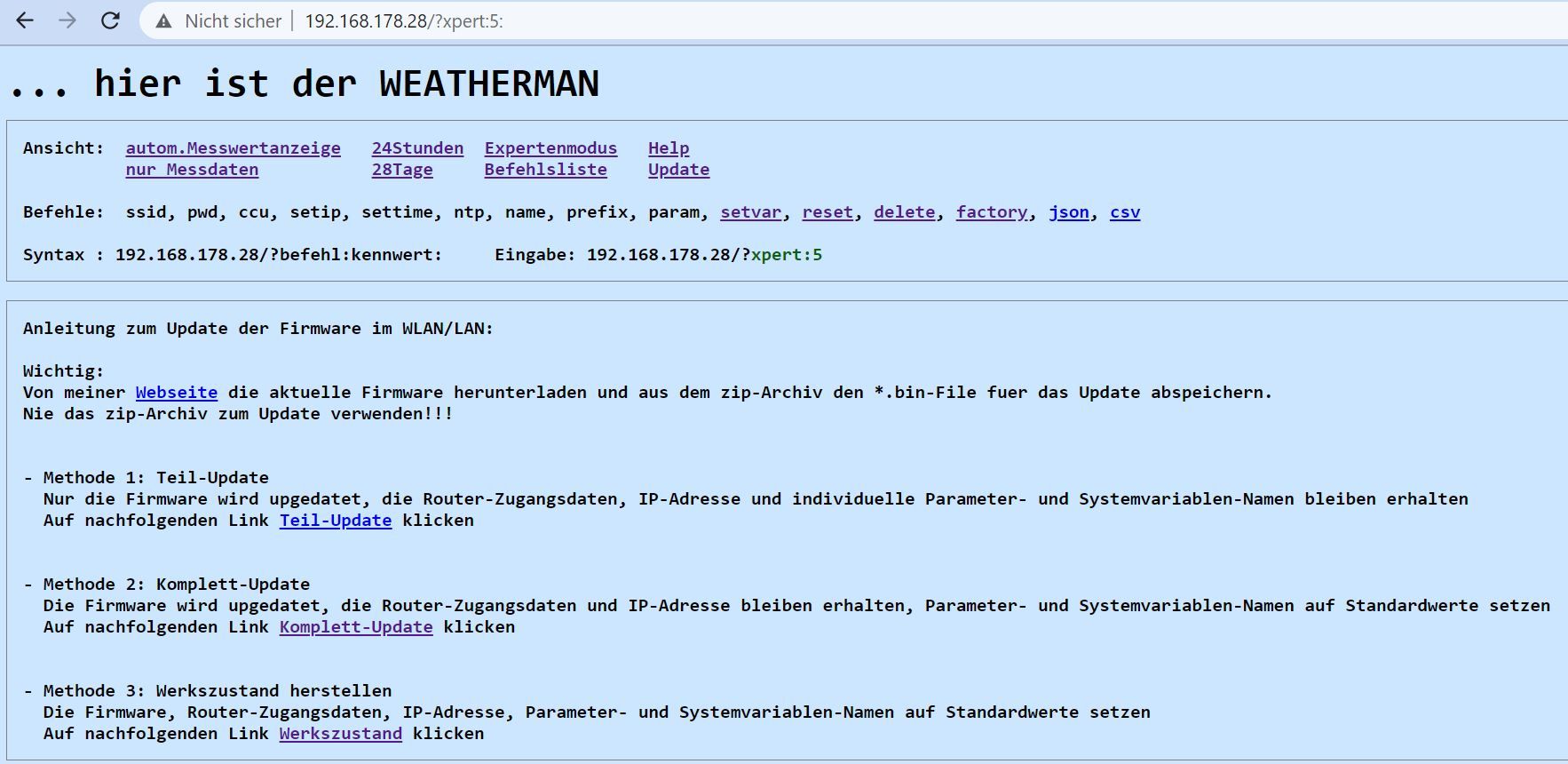Viewport: 1568px width, 764px height.
Task: Open the autom.Messwertanzeige view link
Action: (x=233, y=148)
